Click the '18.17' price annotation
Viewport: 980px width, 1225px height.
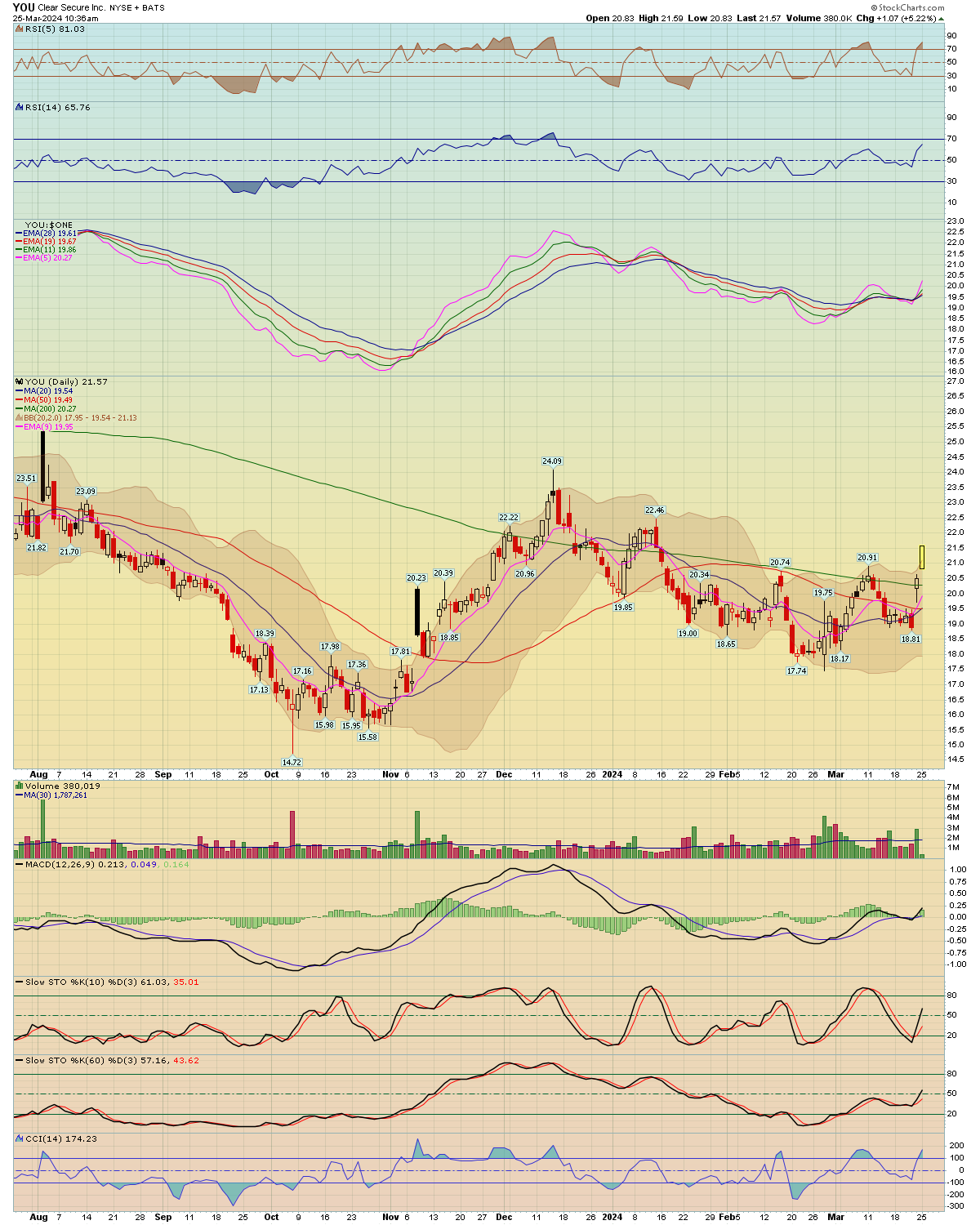pos(840,659)
